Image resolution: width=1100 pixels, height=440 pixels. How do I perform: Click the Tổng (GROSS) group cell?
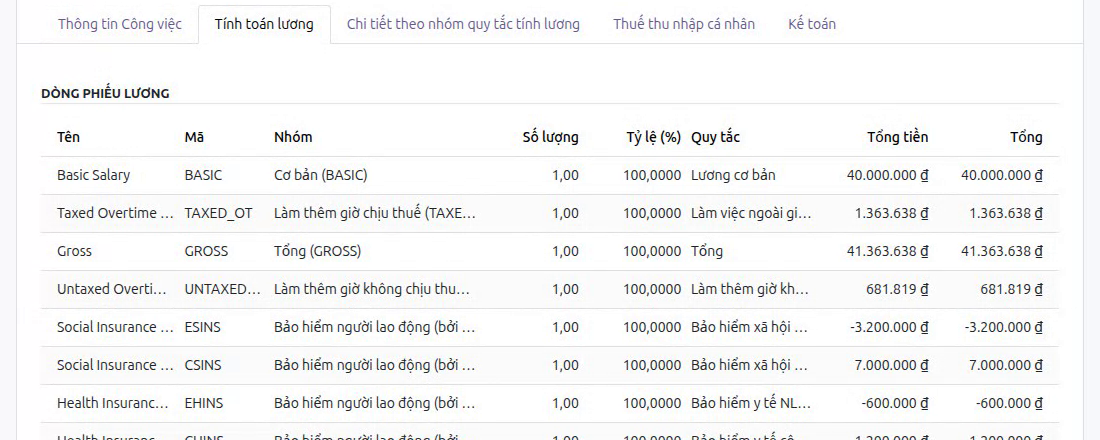[x=318, y=251]
